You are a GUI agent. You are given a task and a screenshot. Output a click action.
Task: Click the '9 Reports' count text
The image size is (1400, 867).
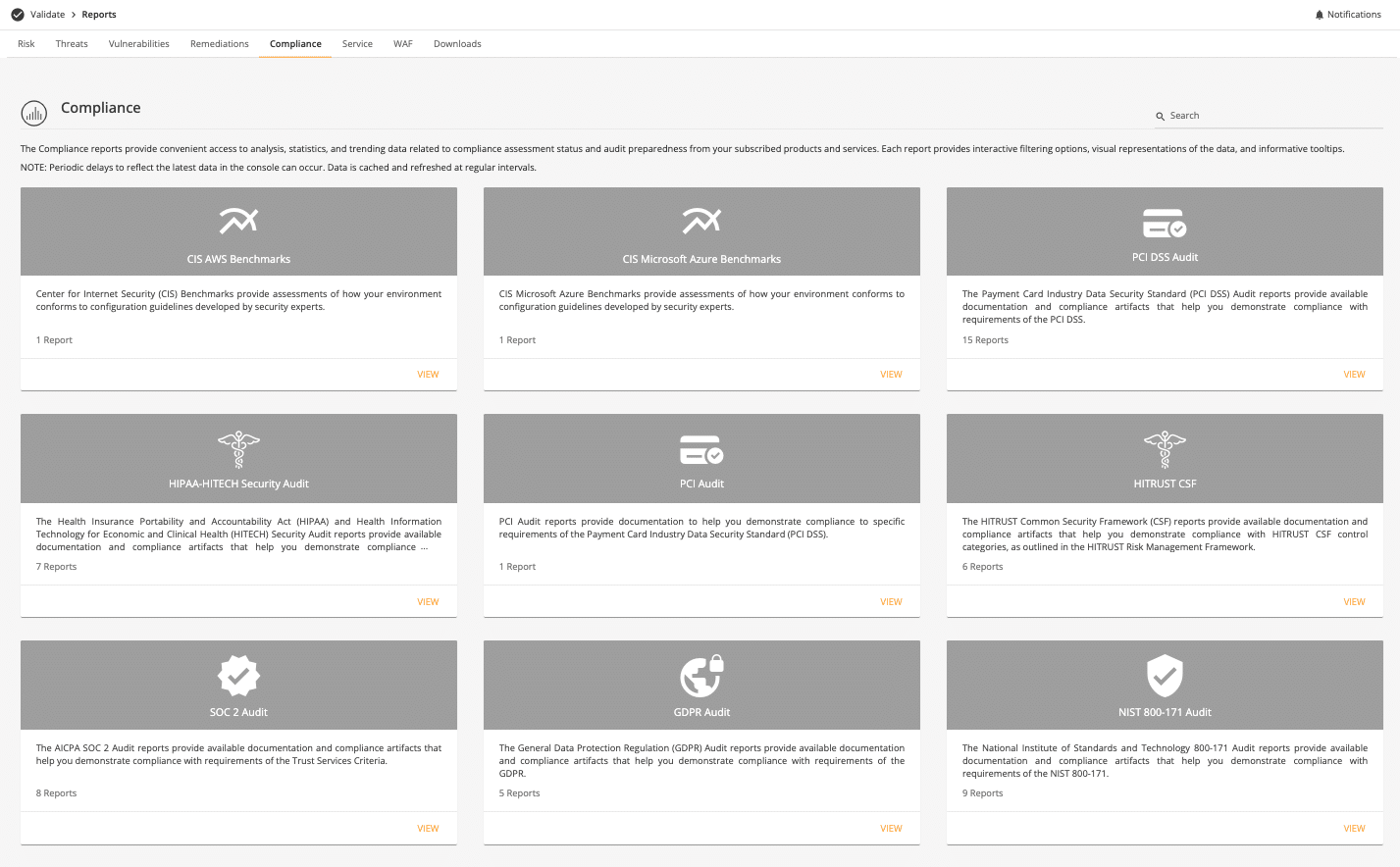pyautogui.click(x=982, y=793)
